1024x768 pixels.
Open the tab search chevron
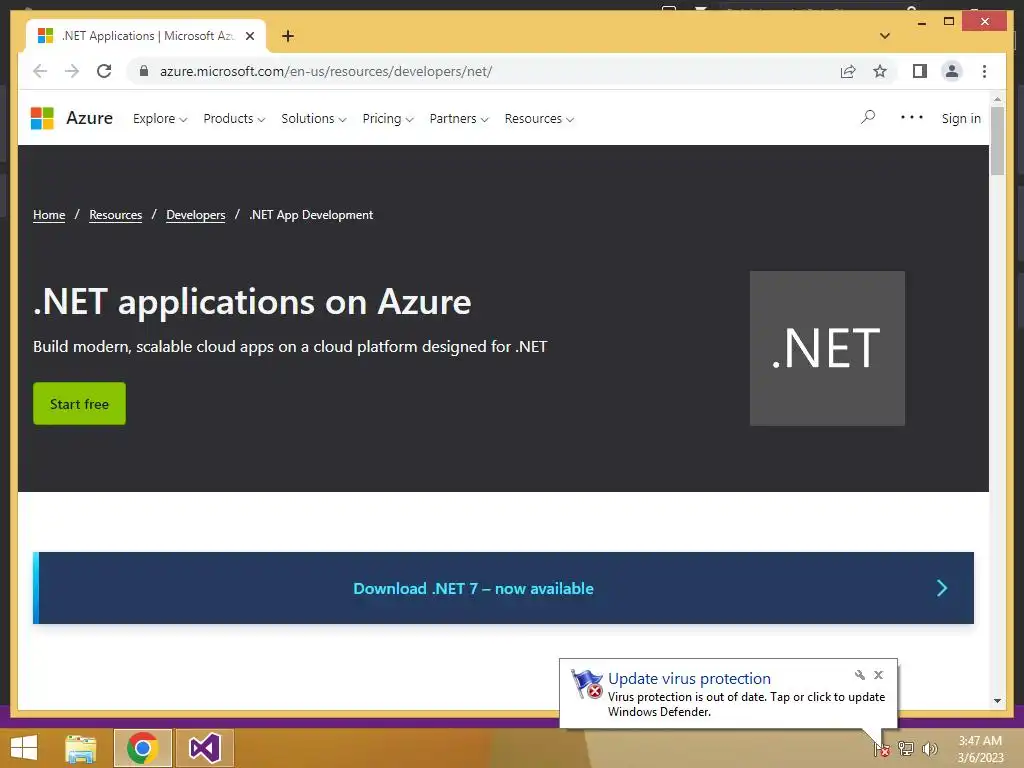tap(885, 36)
